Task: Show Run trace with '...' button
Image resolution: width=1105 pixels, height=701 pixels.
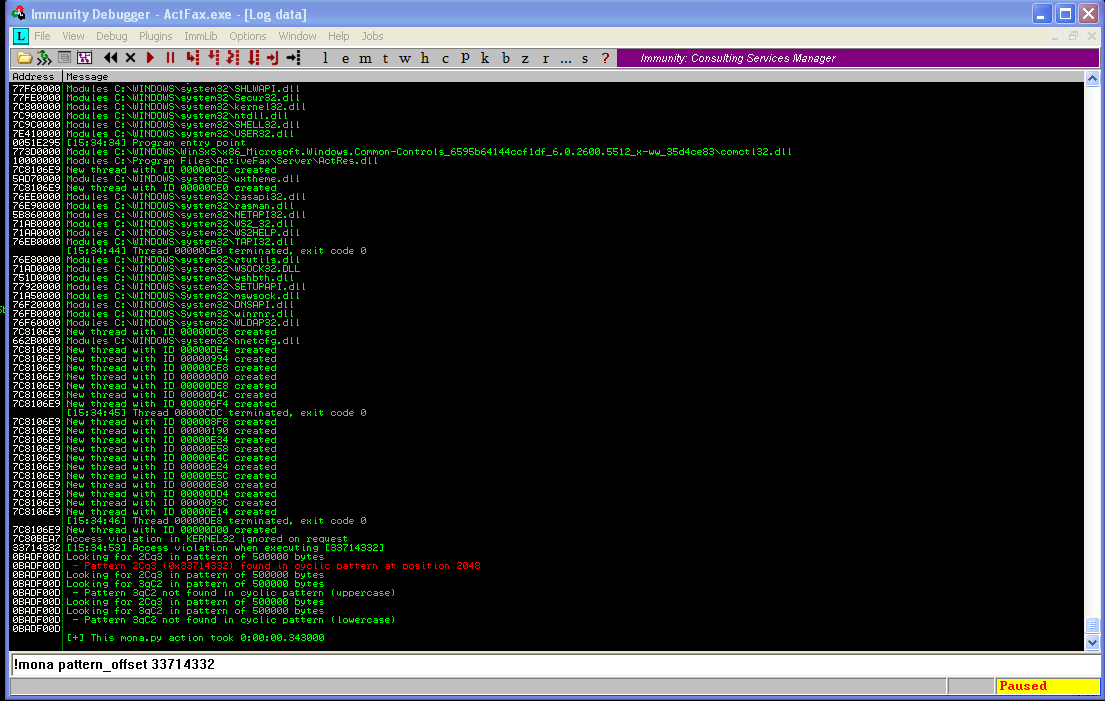Action: tap(565, 58)
